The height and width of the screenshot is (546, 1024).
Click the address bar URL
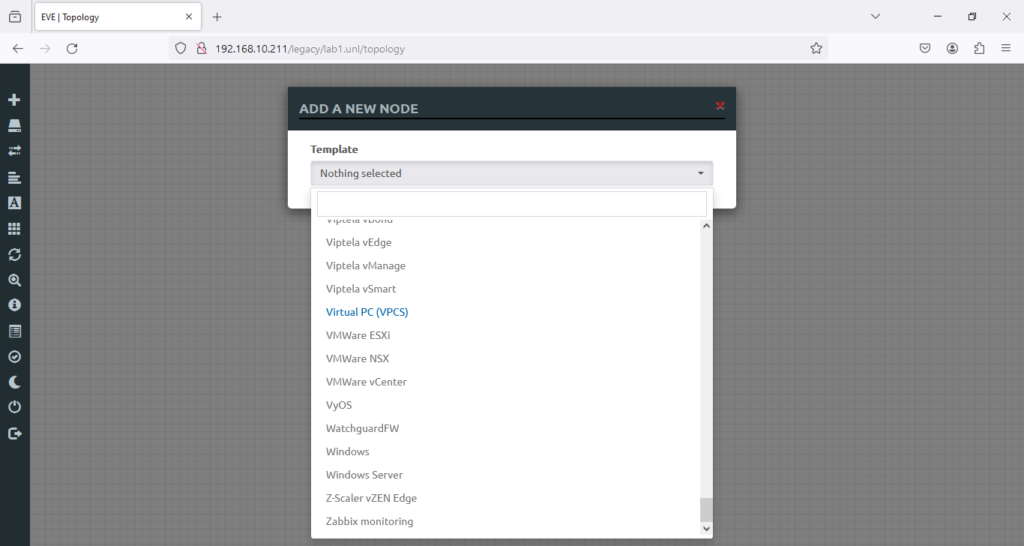pyautogui.click(x=310, y=49)
